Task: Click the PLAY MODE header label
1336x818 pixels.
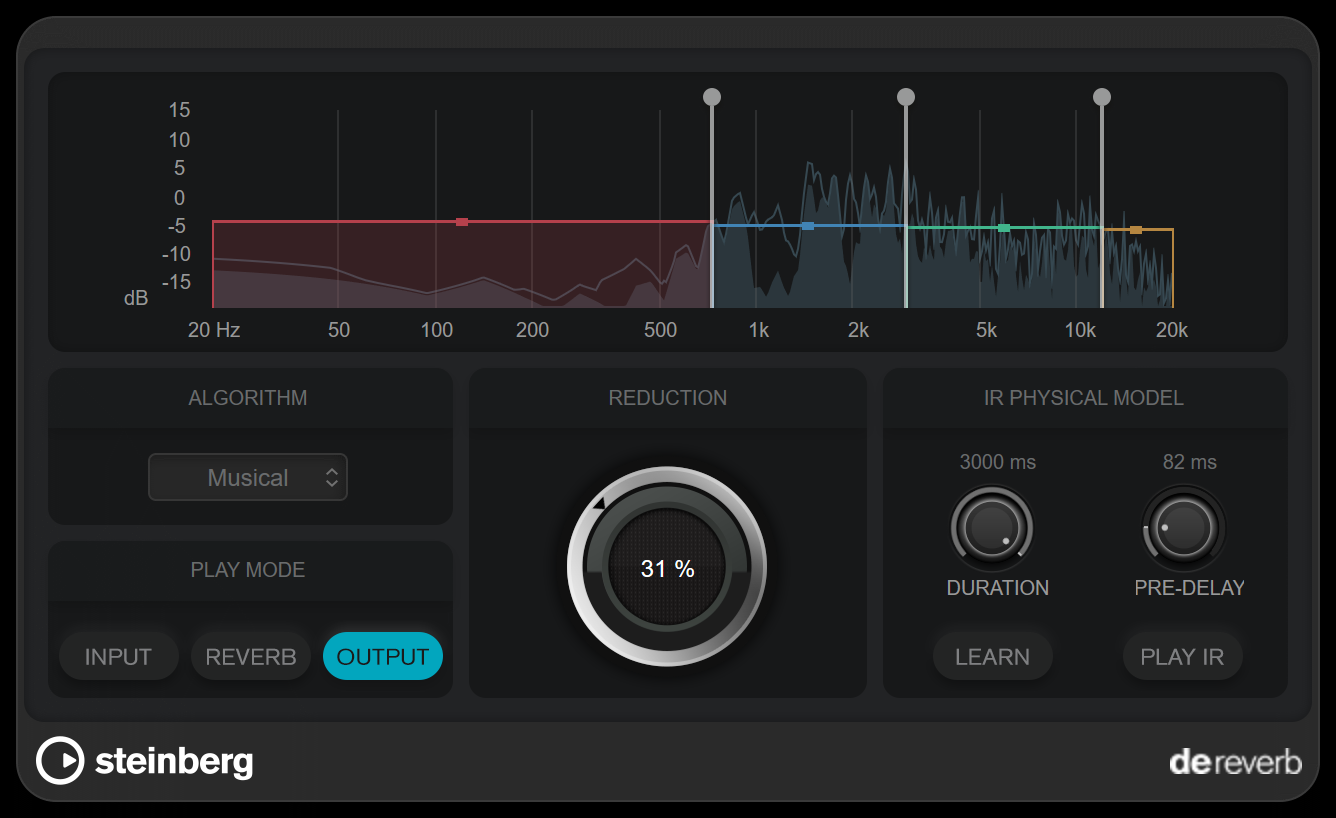Action: [248, 570]
